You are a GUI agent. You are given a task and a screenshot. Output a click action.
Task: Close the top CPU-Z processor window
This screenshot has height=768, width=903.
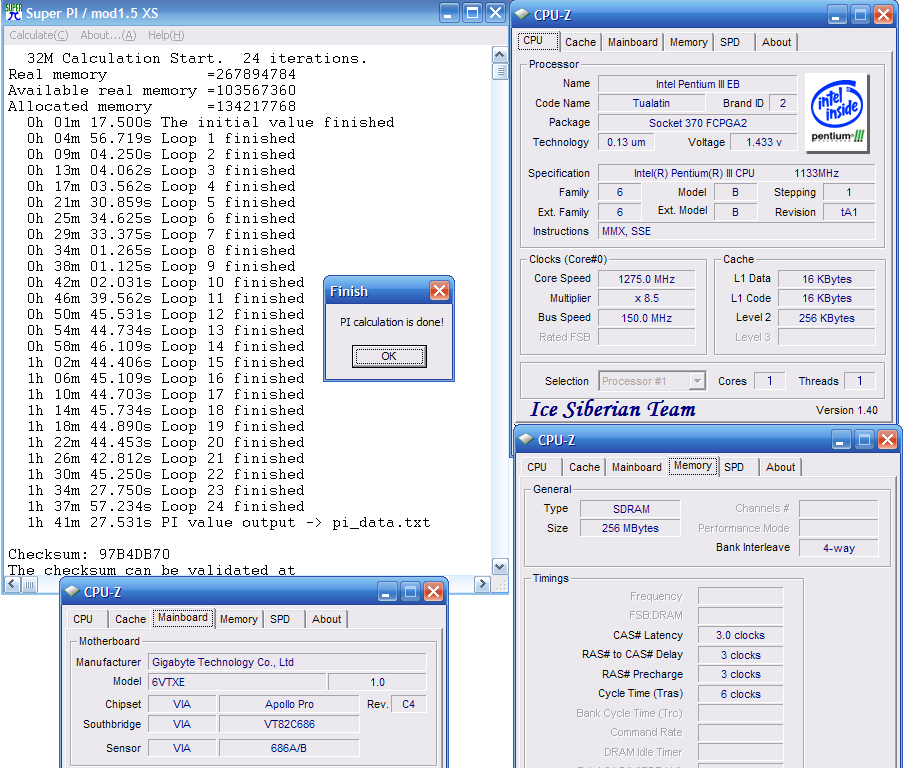click(x=883, y=14)
